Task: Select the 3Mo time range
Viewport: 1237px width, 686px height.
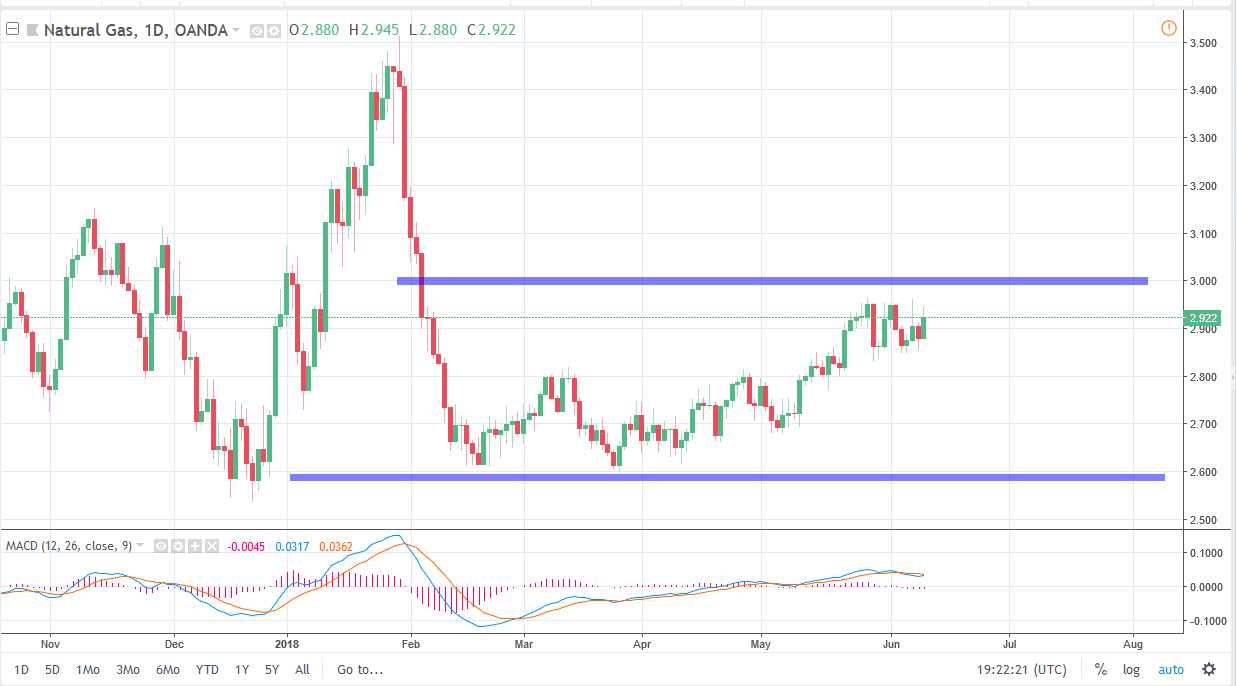Action: click(127, 669)
